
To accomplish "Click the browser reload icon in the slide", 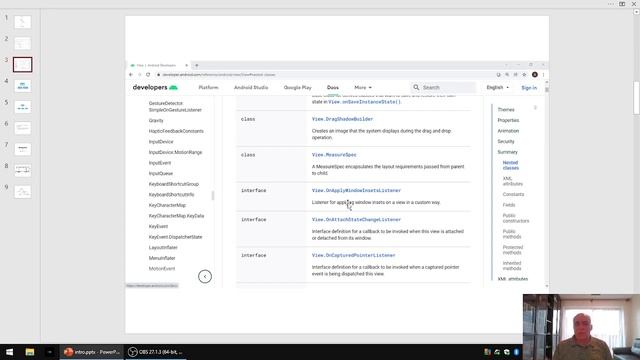I will tap(148, 75).
